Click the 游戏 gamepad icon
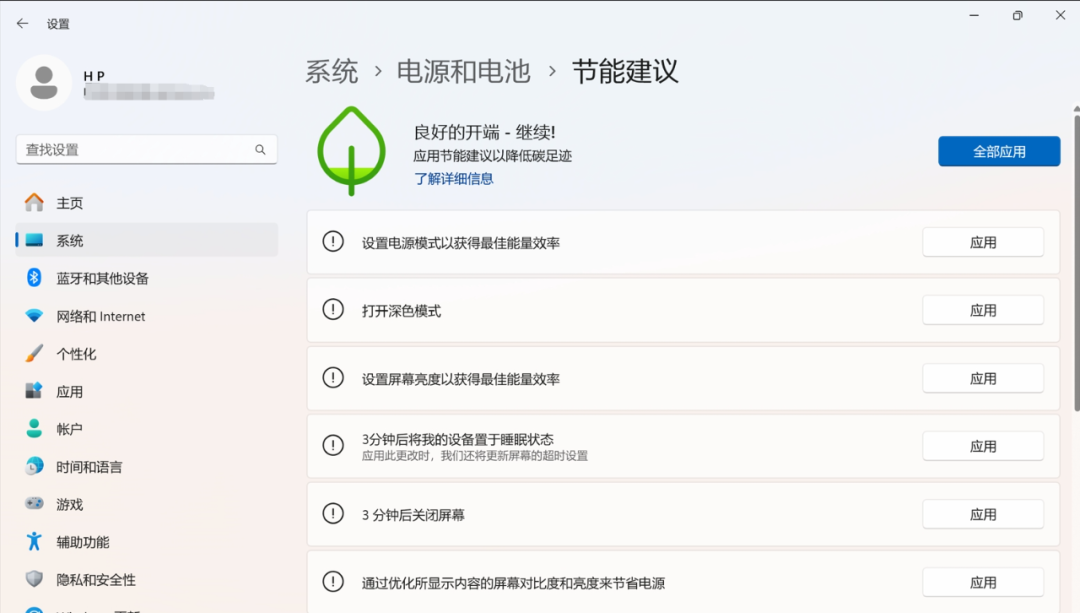Screen dimensions: 1080x613 point(34,503)
